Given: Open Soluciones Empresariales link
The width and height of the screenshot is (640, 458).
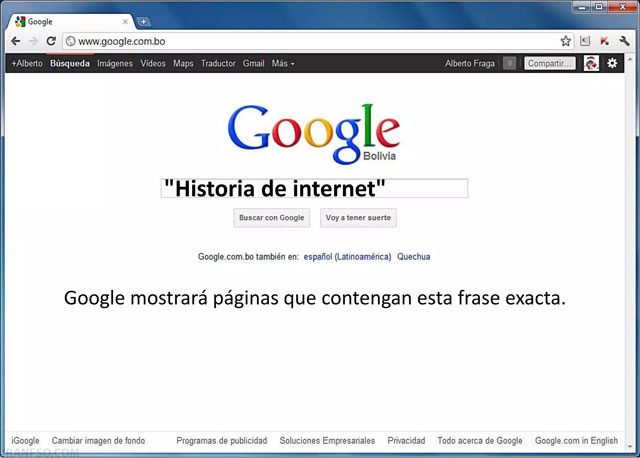Looking at the screenshot, I should pyautogui.click(x=327, y=441).
